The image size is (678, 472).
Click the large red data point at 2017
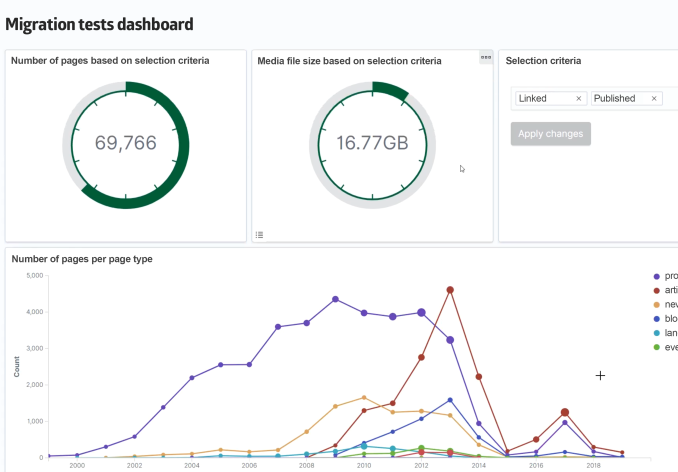565,413
